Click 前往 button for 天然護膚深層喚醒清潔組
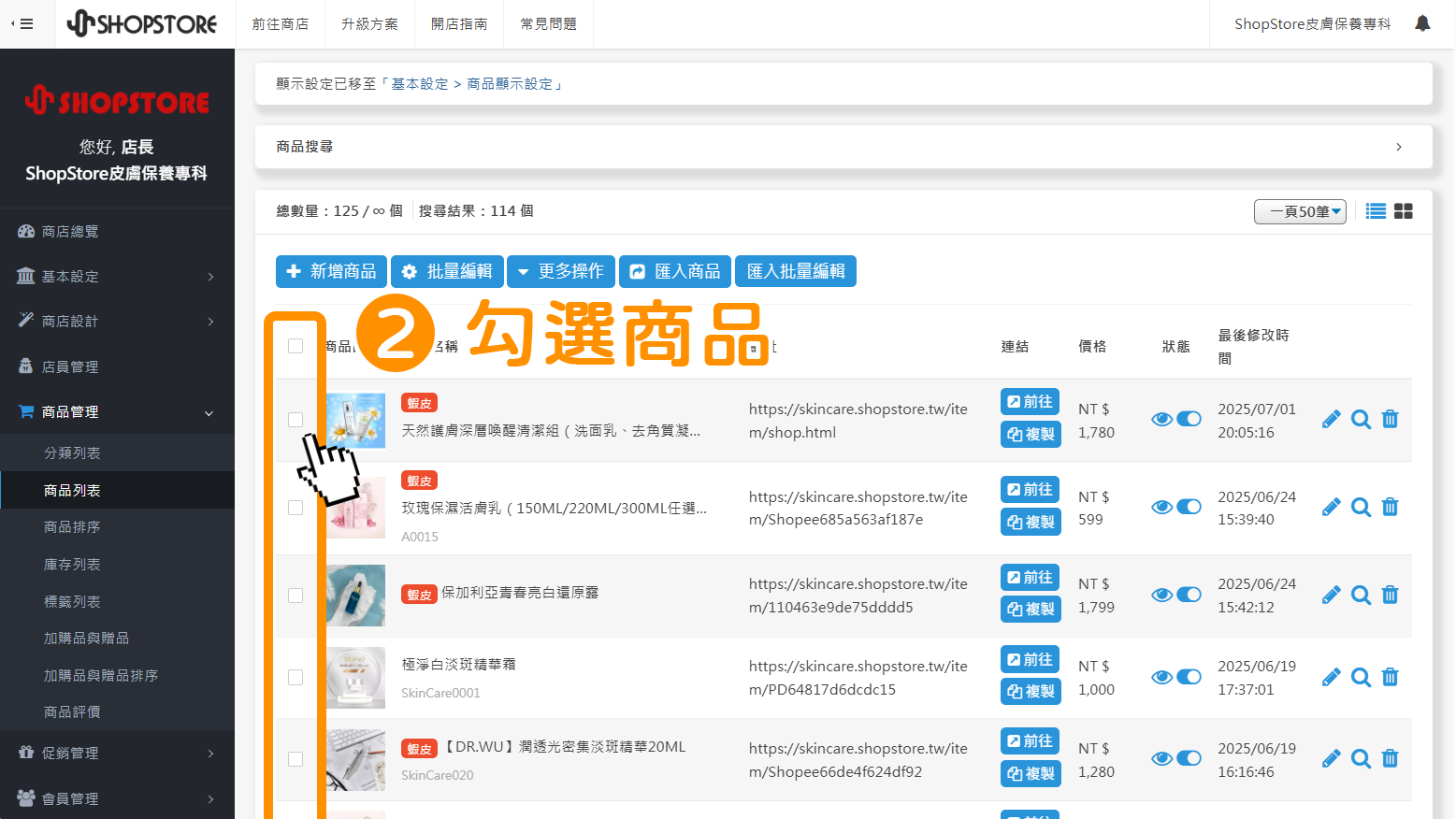The image size is (1456, 819). [1030, 402]
